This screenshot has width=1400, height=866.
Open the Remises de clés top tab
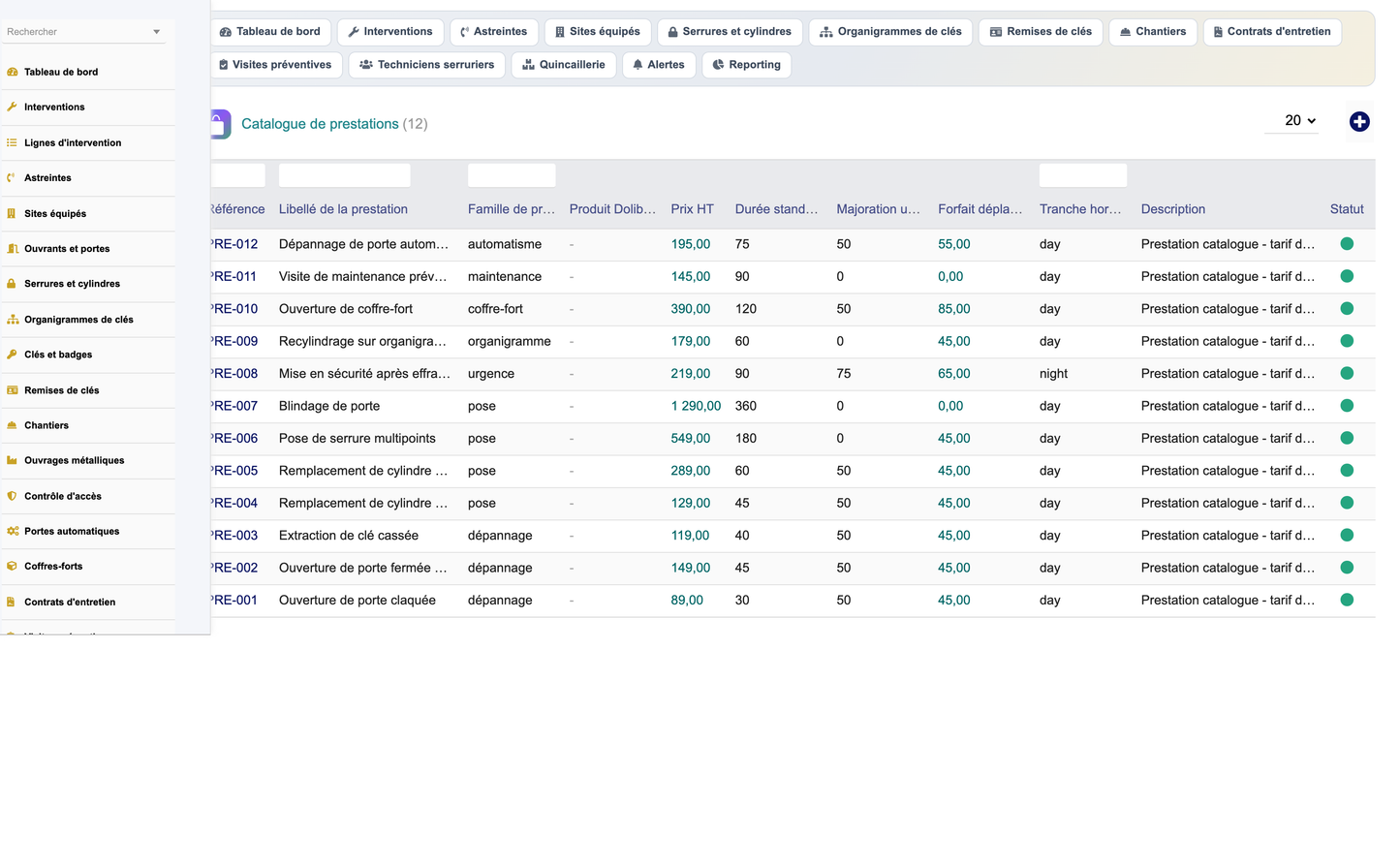click(x=1041, y=32)
